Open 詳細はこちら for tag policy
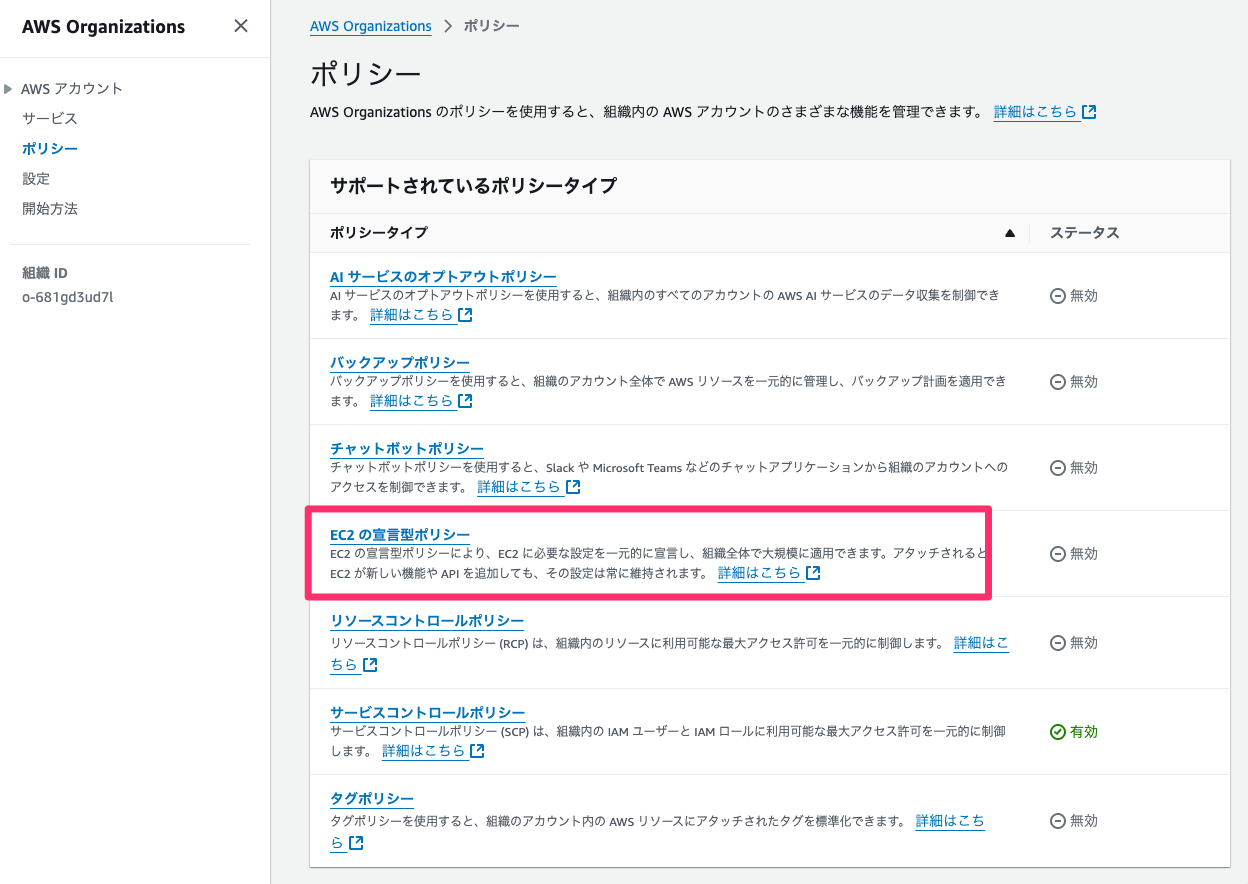This screenshot has width=1248, height=884. [x=950, y=820]
